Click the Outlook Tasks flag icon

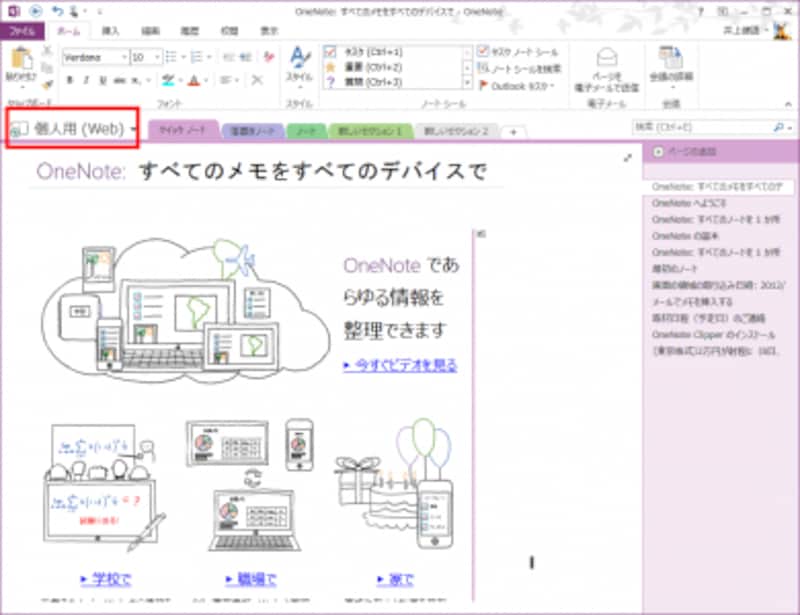(484, 85)
